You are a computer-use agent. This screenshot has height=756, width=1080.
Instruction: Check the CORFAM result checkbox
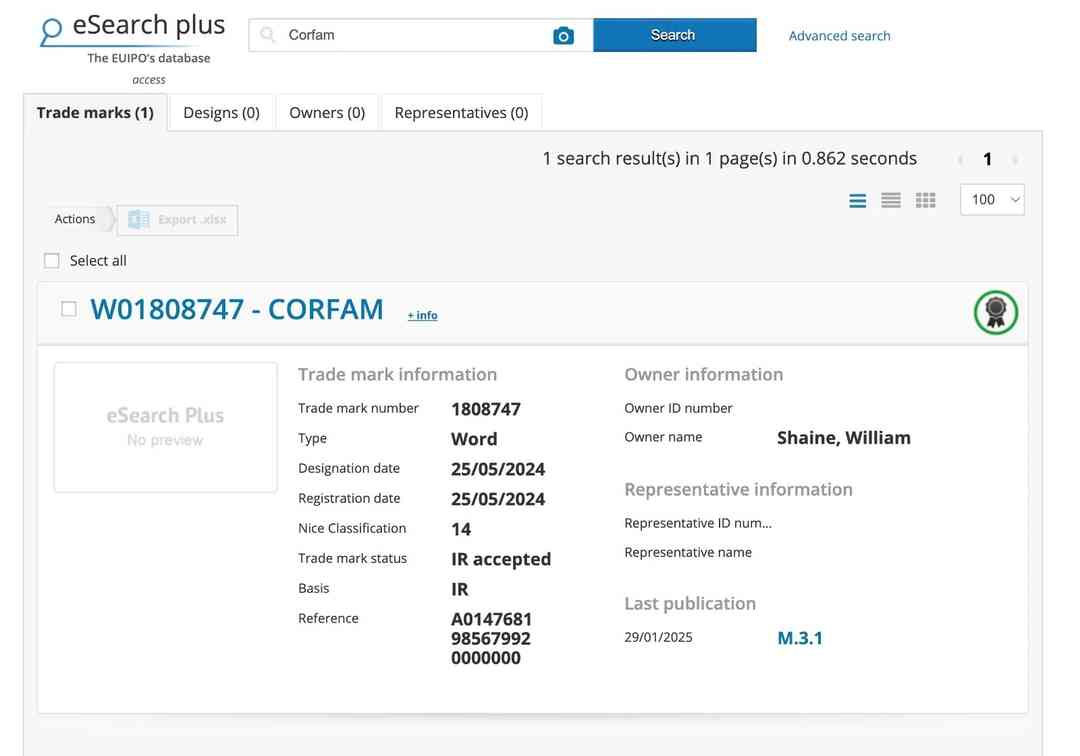tap(69, 309)
